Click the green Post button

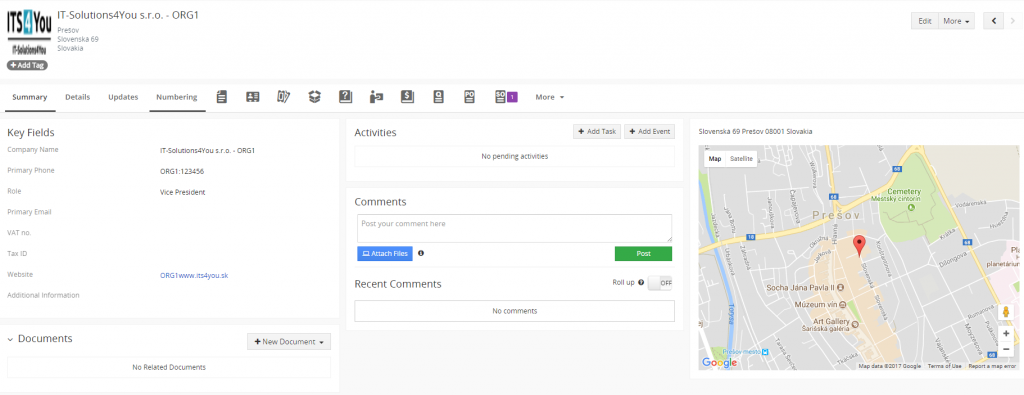click(x=643, y=253)
